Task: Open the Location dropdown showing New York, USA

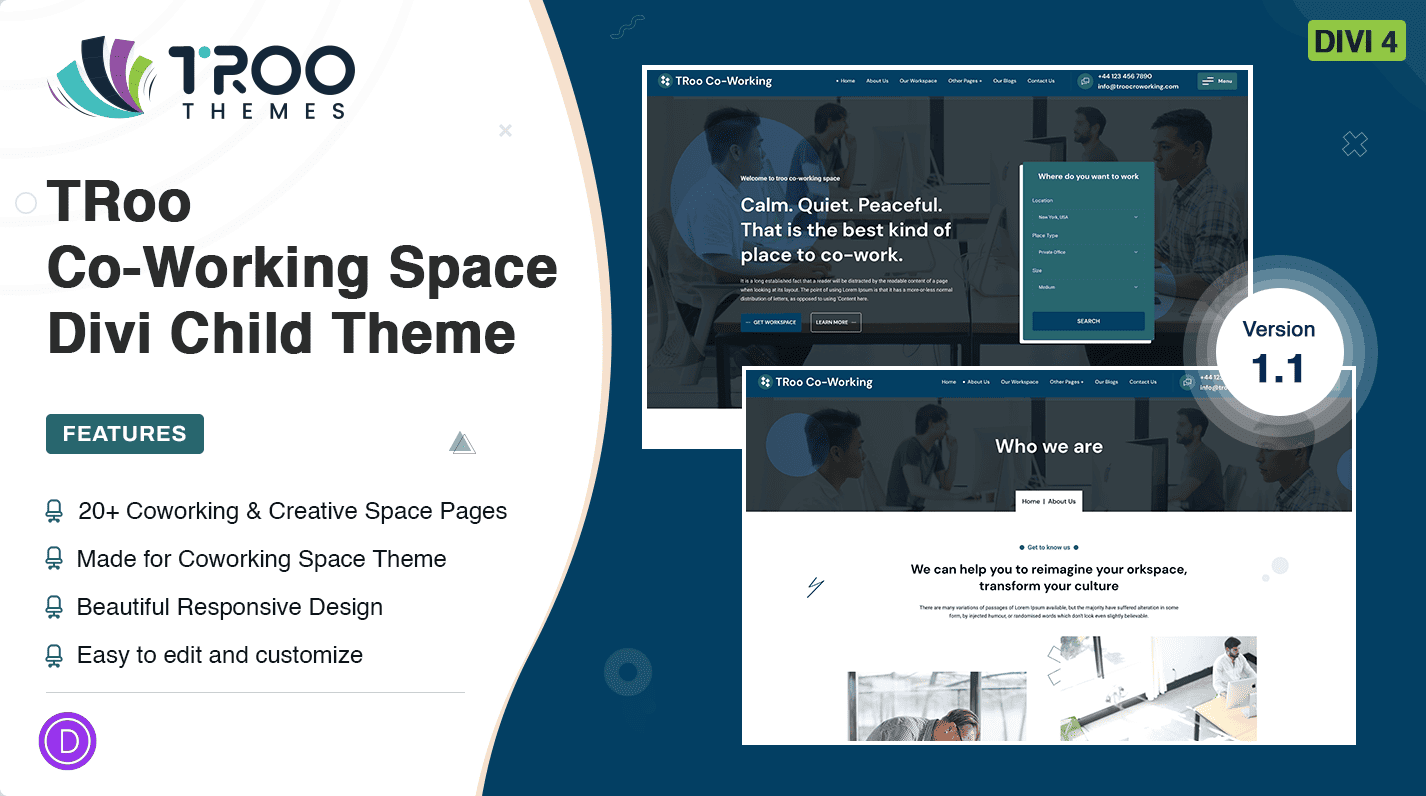Action: pyautogui.click(x=1088, y=217)
